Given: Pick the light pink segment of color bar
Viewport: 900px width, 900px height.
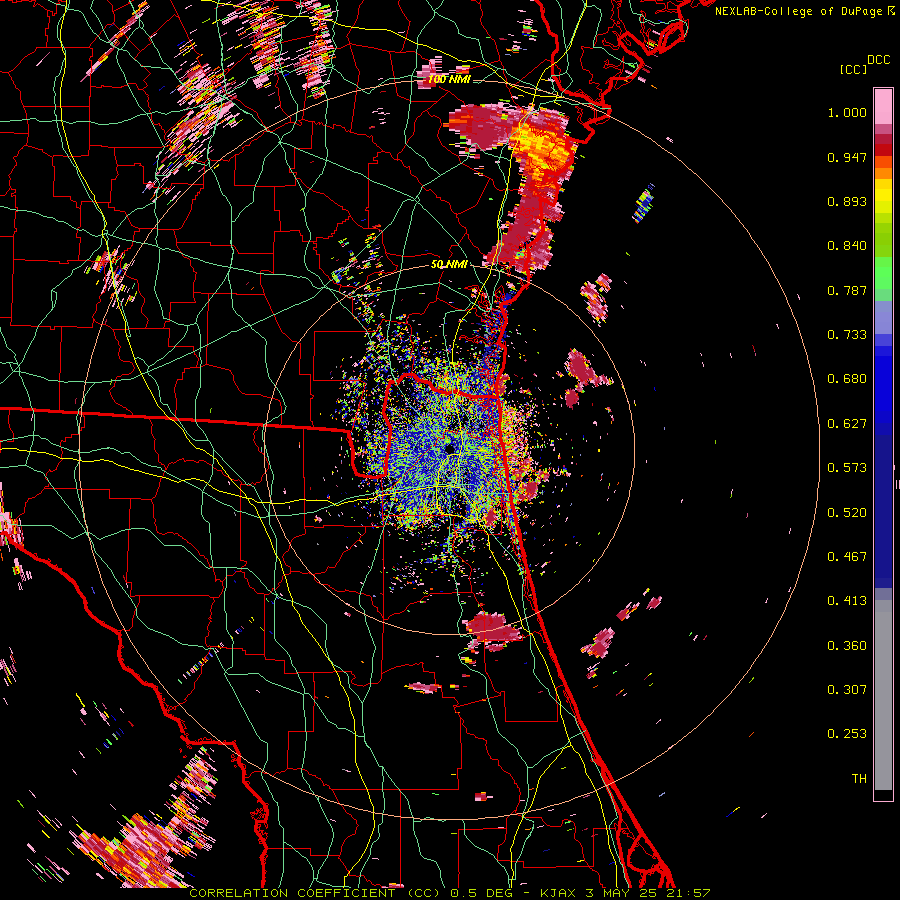Looking at the screenshot, I should click(883, 106).
